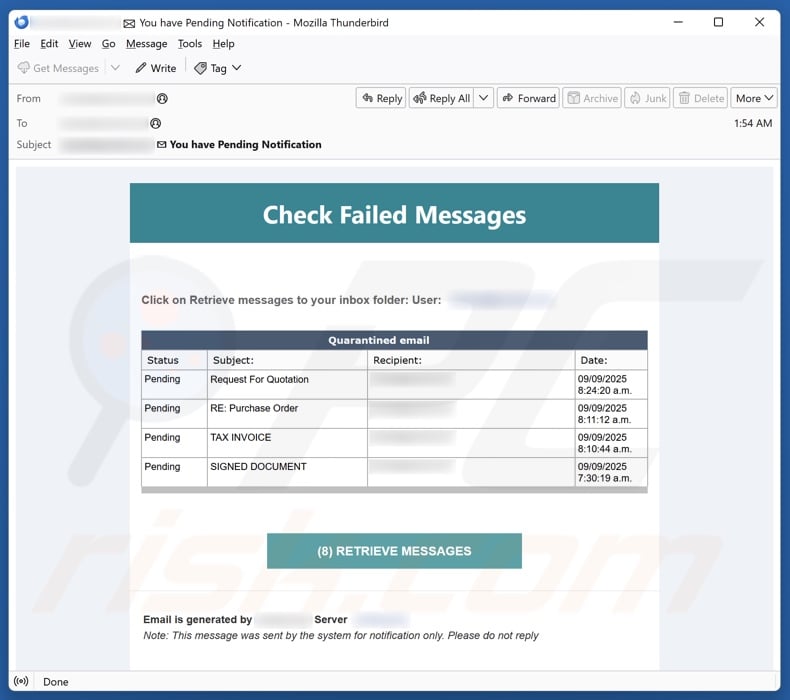Reply to this email
Viewport: 790px width, 700px height.
pos(381,98)
